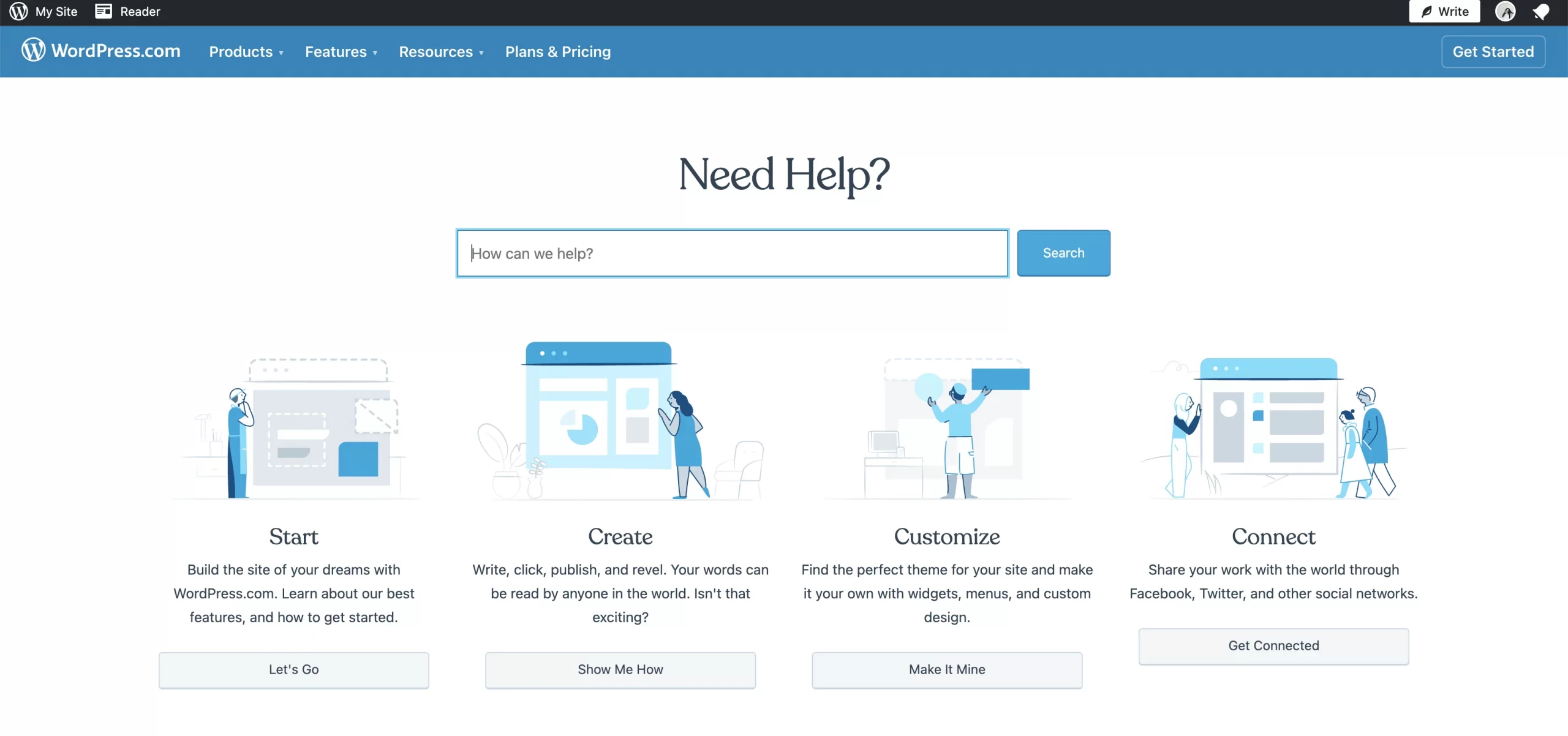The height and width of the screenshot is (736, 1568).
Task: Click the user profile icon
Action: 1506,12
